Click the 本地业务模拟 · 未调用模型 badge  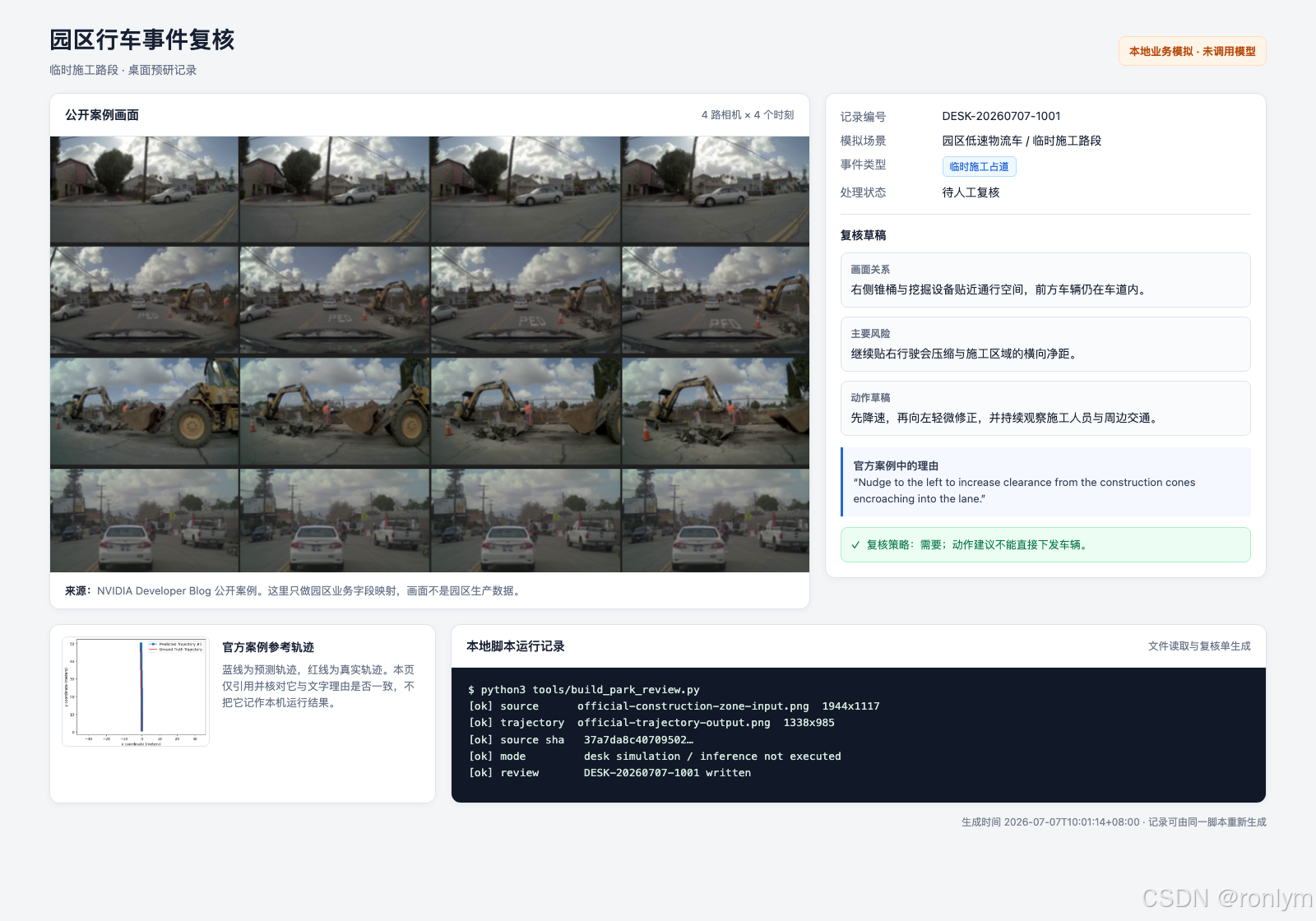coord(1192,51)
